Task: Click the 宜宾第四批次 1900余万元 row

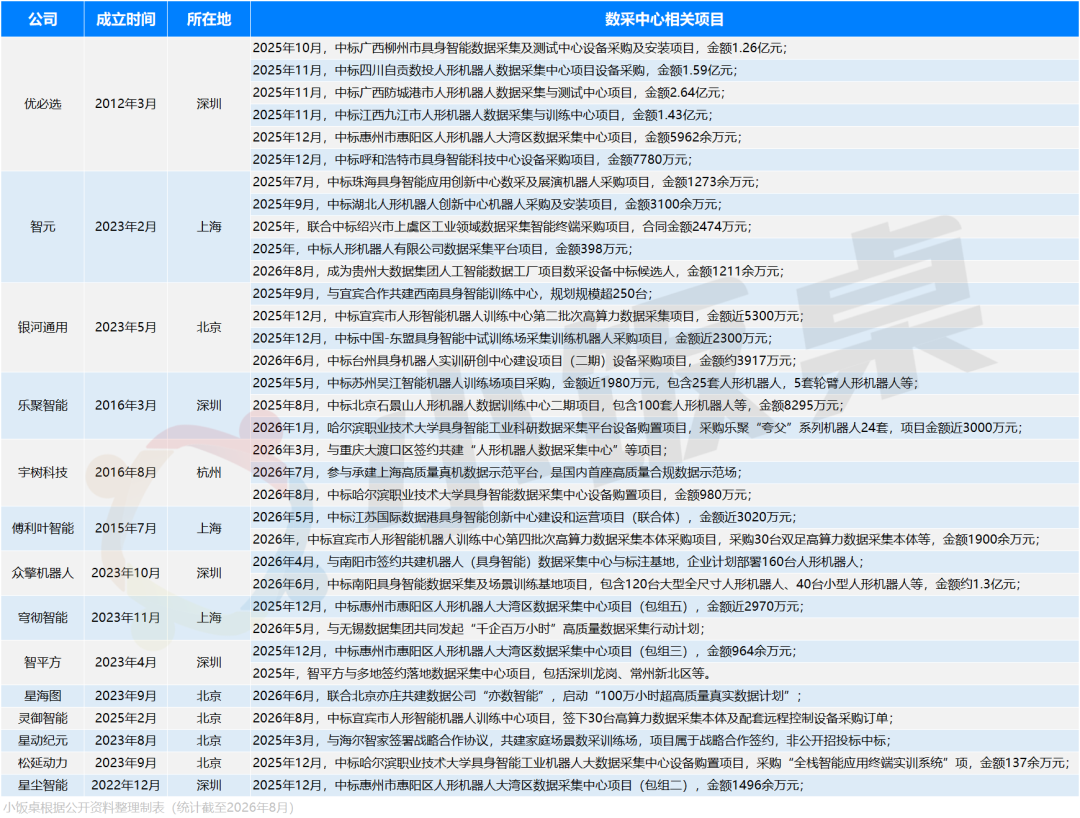Action: [665, 540]
